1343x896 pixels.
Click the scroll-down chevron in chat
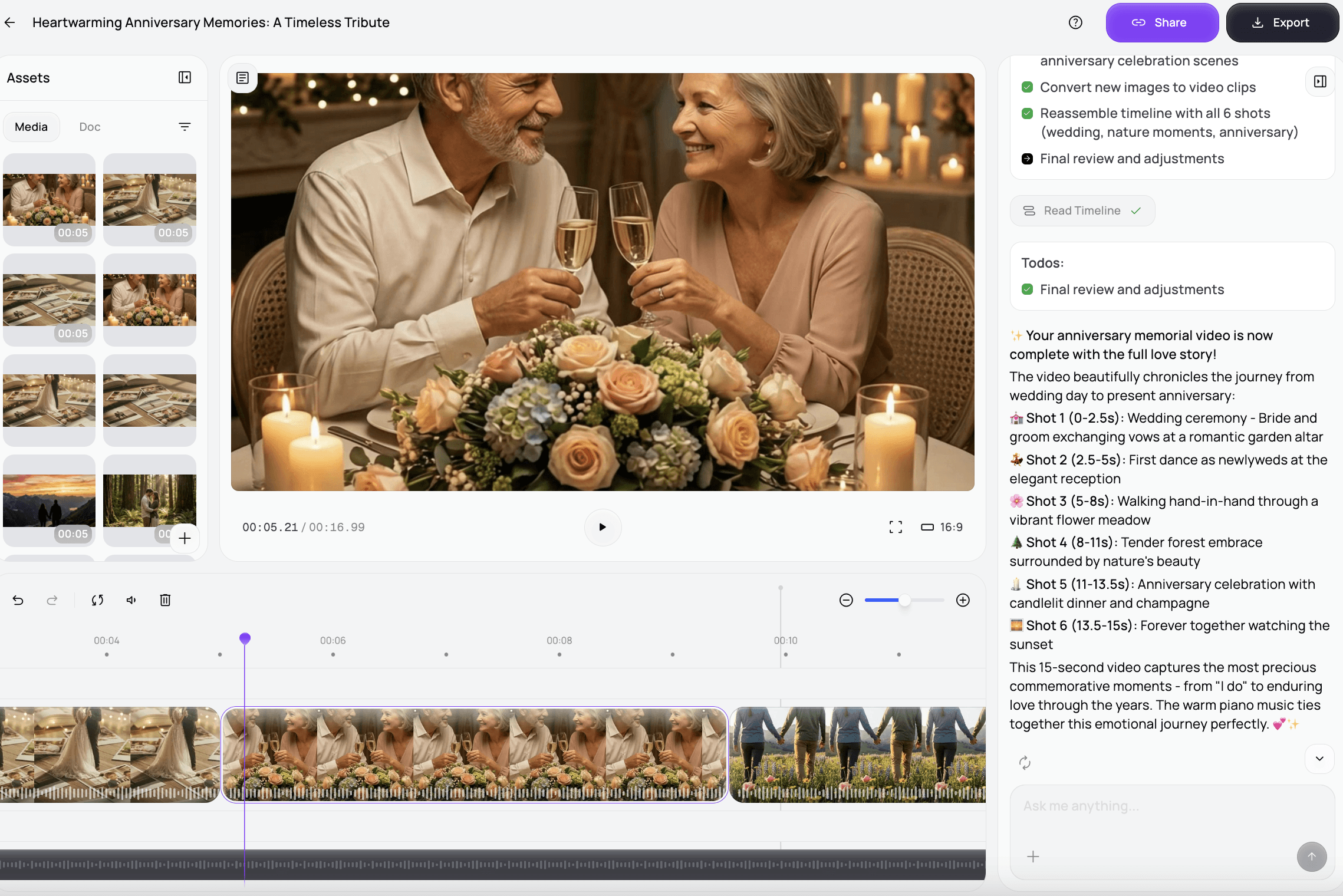[1319, 759]
